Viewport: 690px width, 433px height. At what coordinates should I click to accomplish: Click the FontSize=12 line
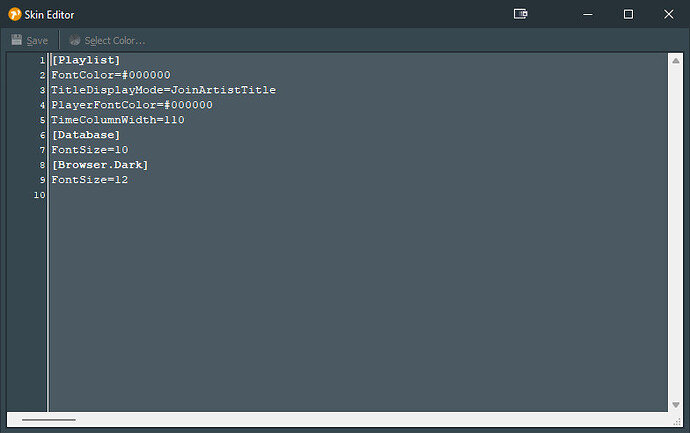tap(90, 180)
